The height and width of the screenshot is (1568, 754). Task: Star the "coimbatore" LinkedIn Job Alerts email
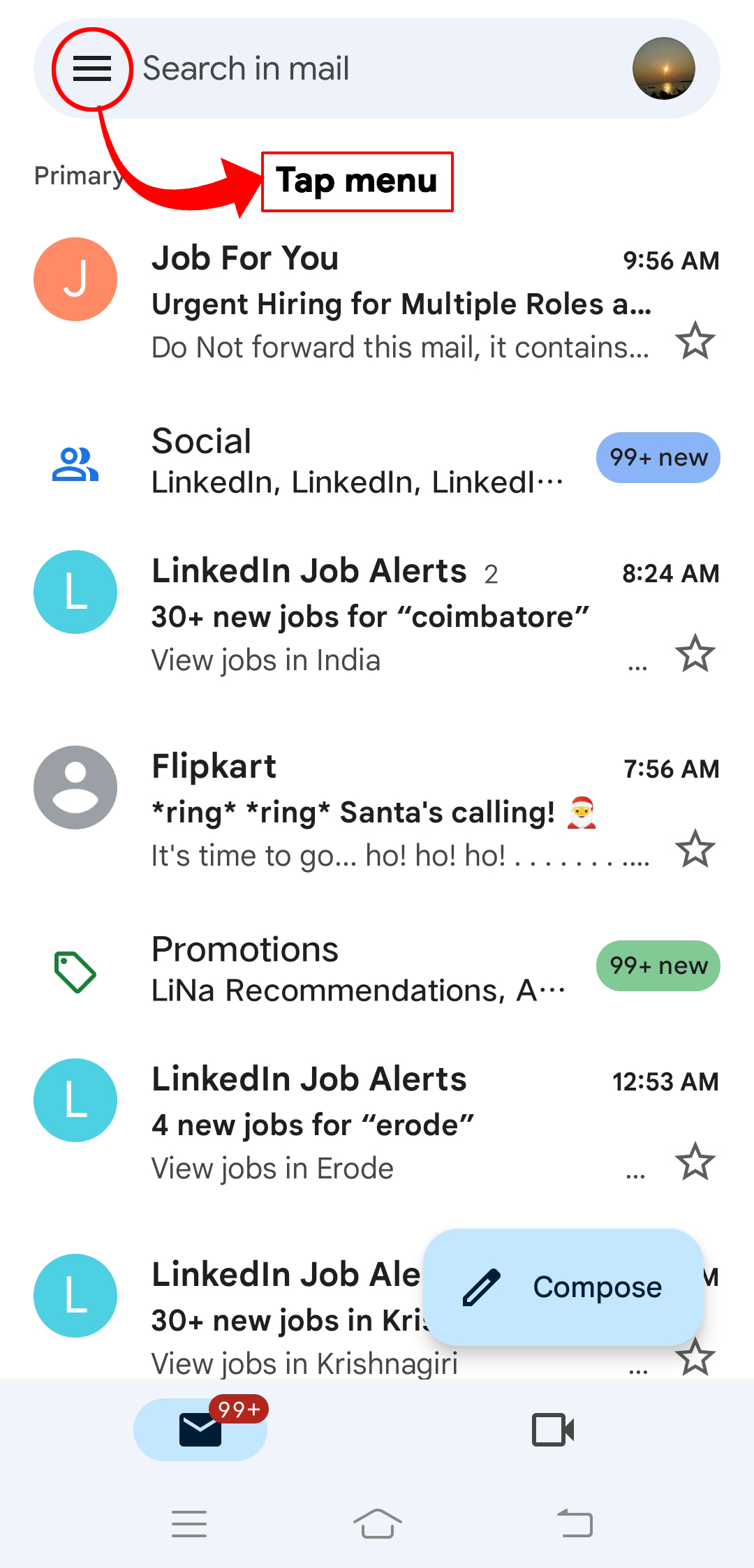point(695,653)
